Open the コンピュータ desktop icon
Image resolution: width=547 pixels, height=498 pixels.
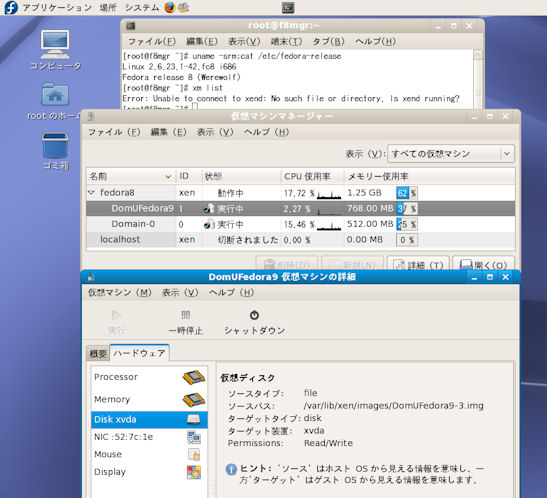[x=55, y=50]
